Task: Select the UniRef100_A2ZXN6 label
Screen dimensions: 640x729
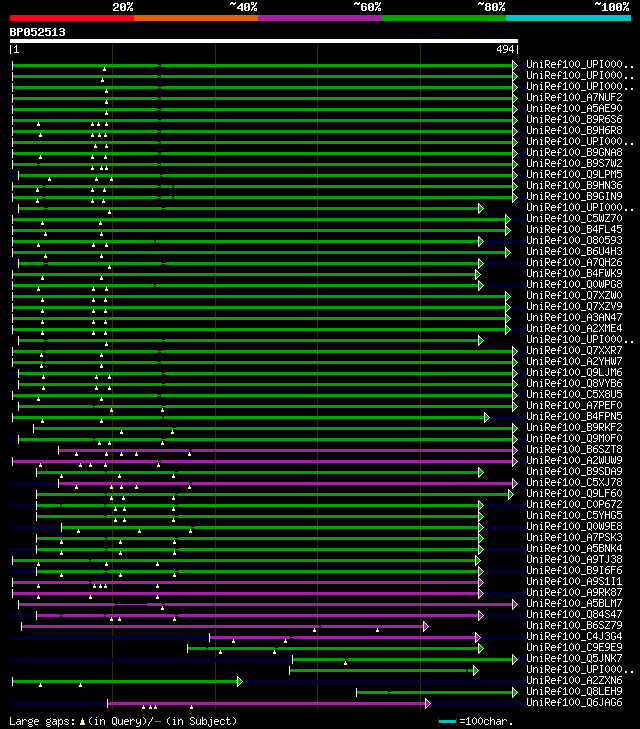Action: [x=574, y=681]
